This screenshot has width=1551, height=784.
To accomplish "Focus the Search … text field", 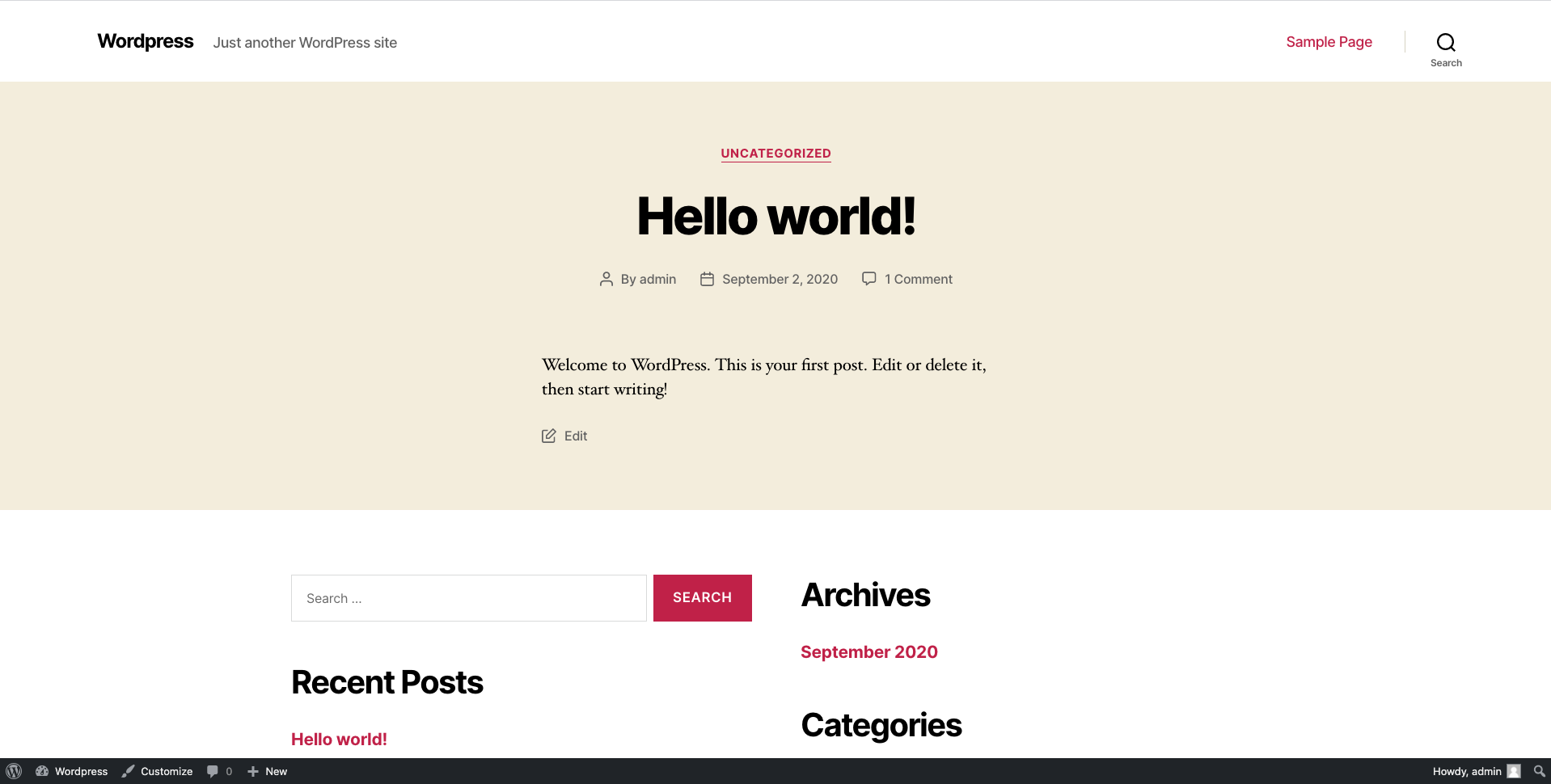I will coord(468,598).
